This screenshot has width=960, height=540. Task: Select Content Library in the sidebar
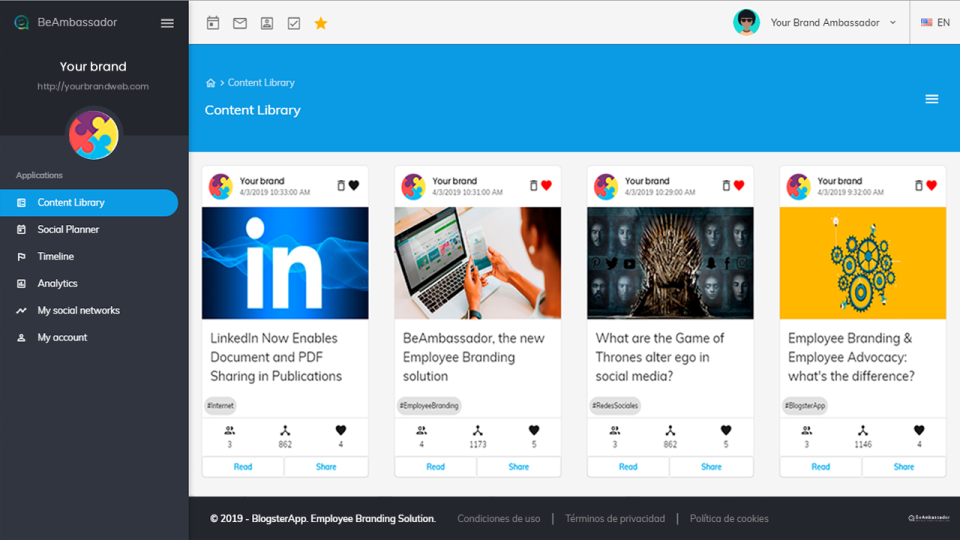pyautogui.click(x=89, y=203)
